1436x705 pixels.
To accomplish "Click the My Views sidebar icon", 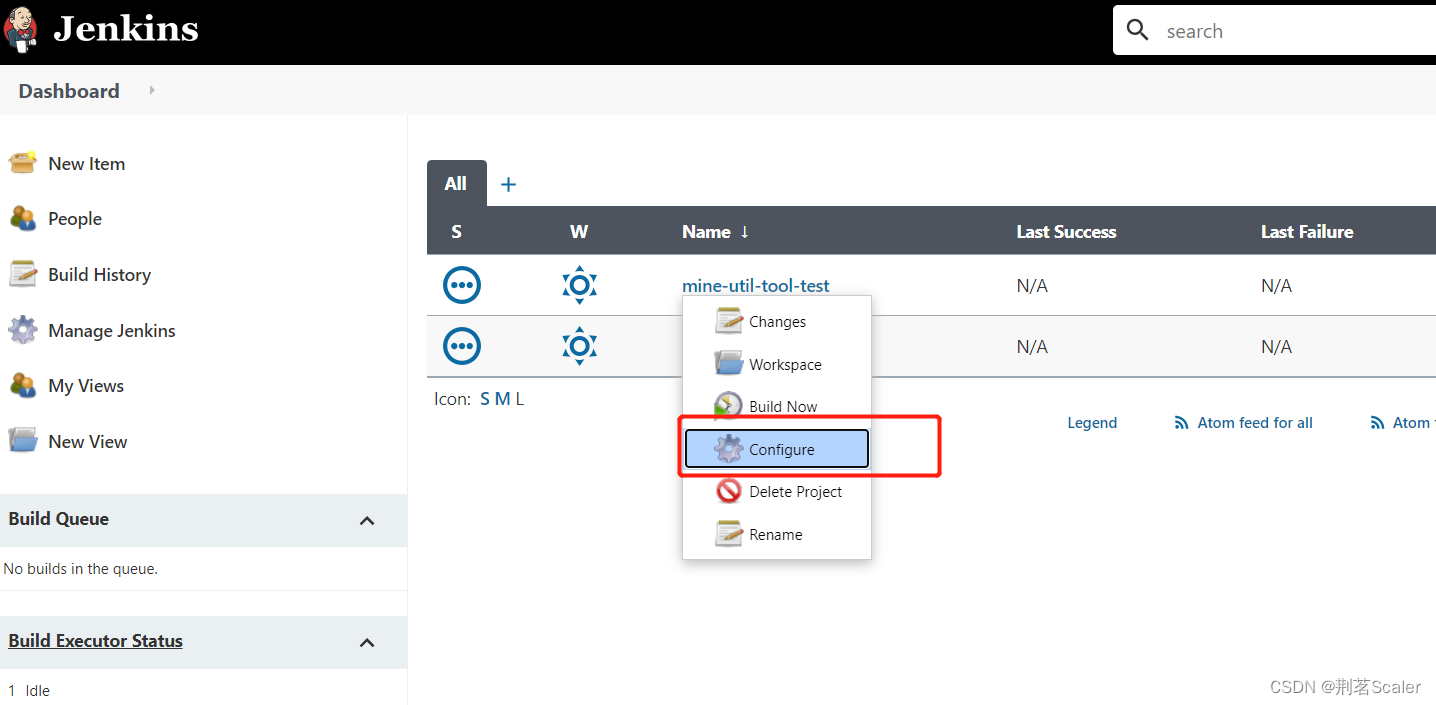I will click(x=23, y=385).
